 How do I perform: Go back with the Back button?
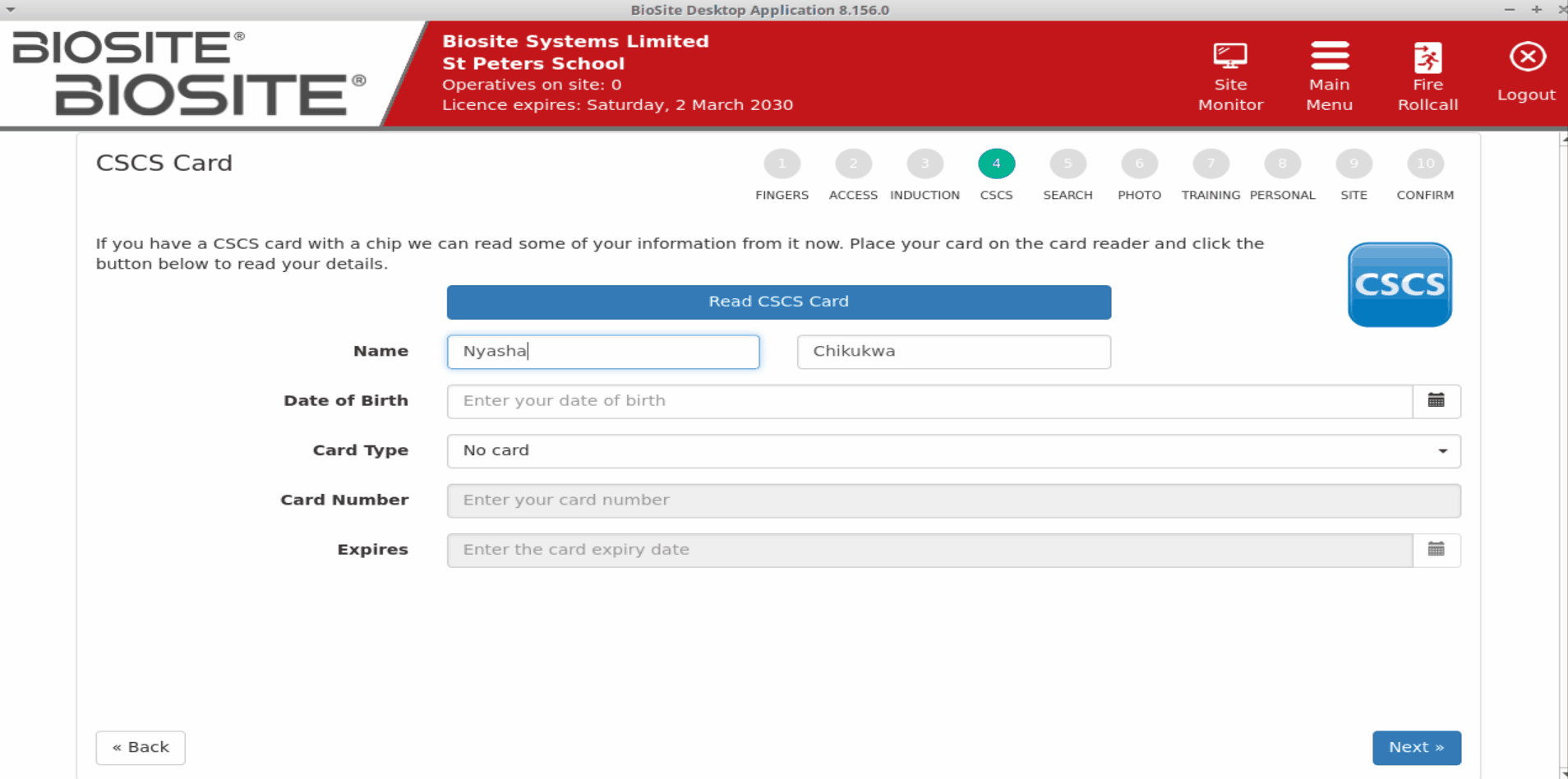pos(141,747)
